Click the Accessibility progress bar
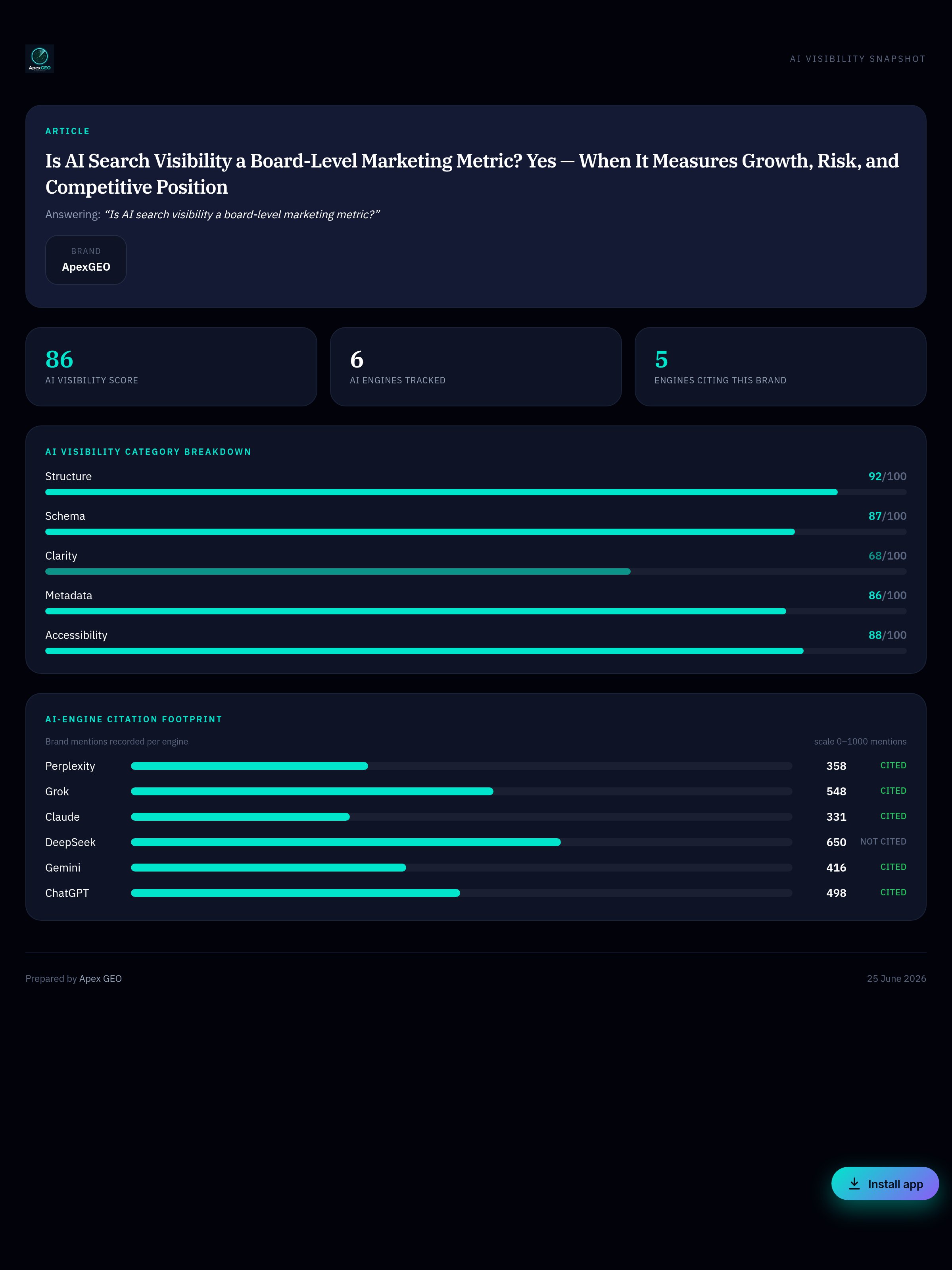This screenshot has height=1270, width=952. point(476,650)
